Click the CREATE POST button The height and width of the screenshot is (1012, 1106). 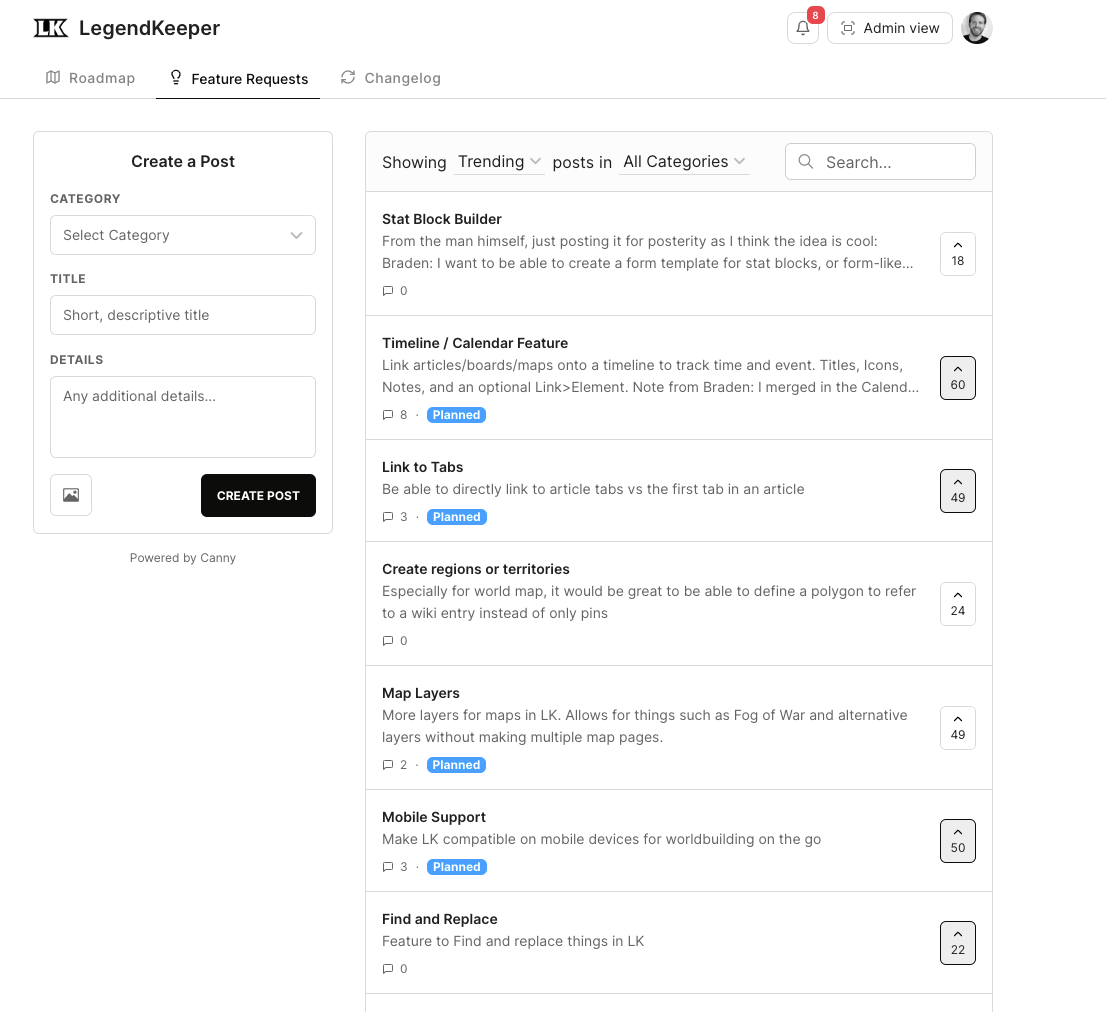[258, 496]
